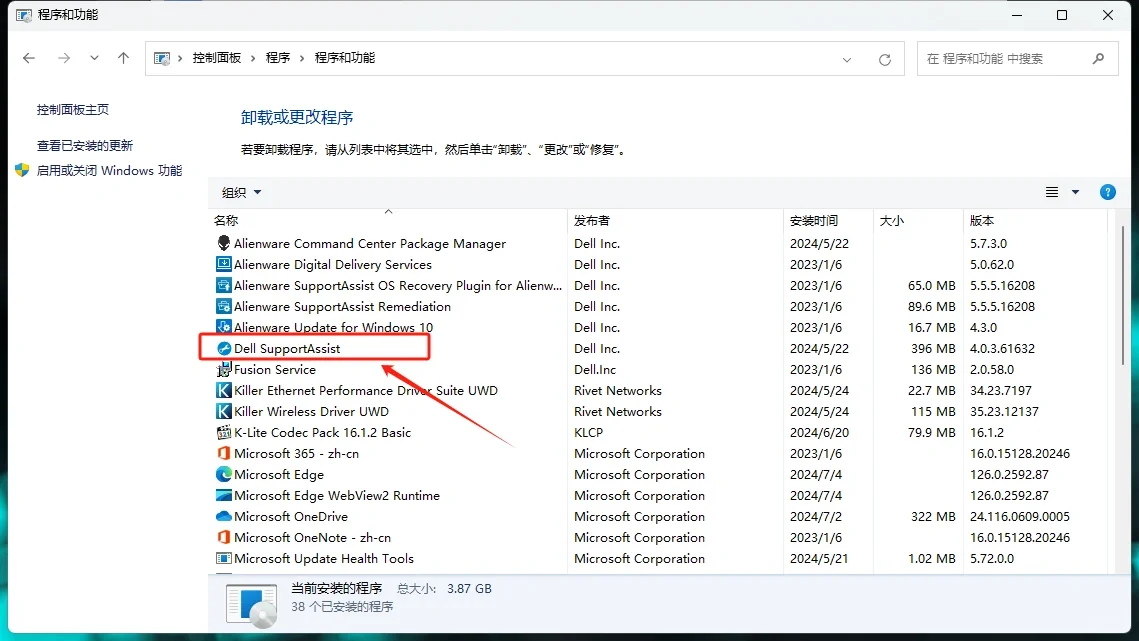
Task: Open help with the question mark icon
Action: pyautogui.click(x=1108, y=192)
